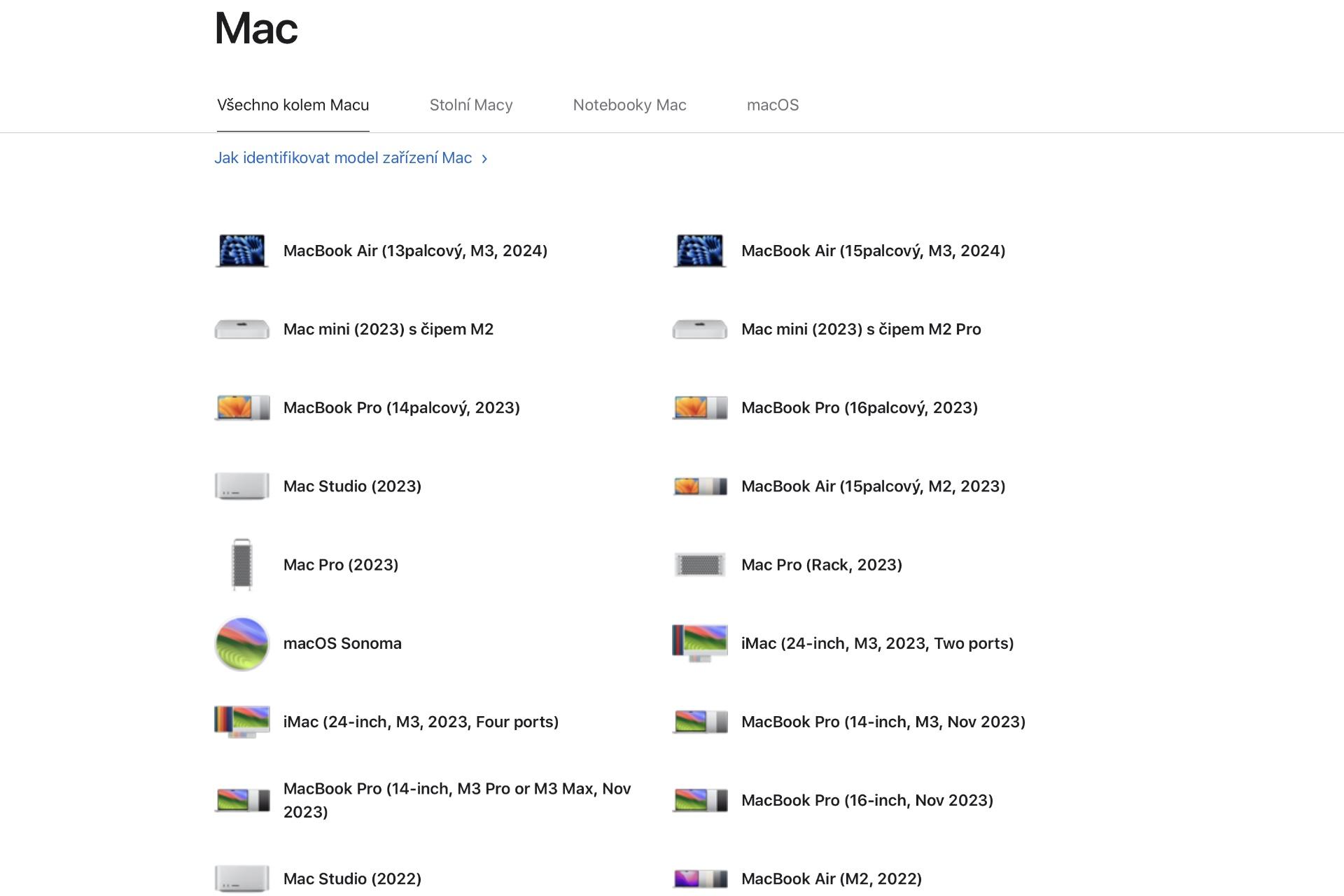This screenshot has width=1344, height=896.
Task: Choose the Mac Studio (2022) device icon
Action: [241, 878]
